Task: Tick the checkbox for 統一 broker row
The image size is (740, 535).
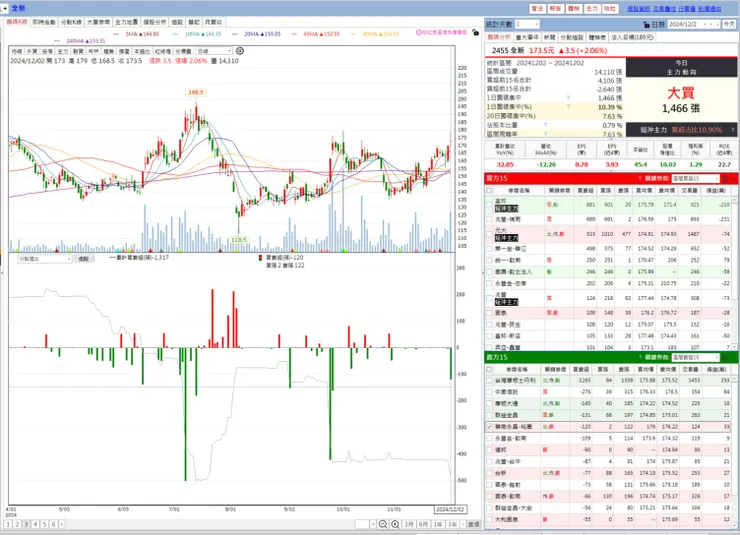Action: coord(489,260)
